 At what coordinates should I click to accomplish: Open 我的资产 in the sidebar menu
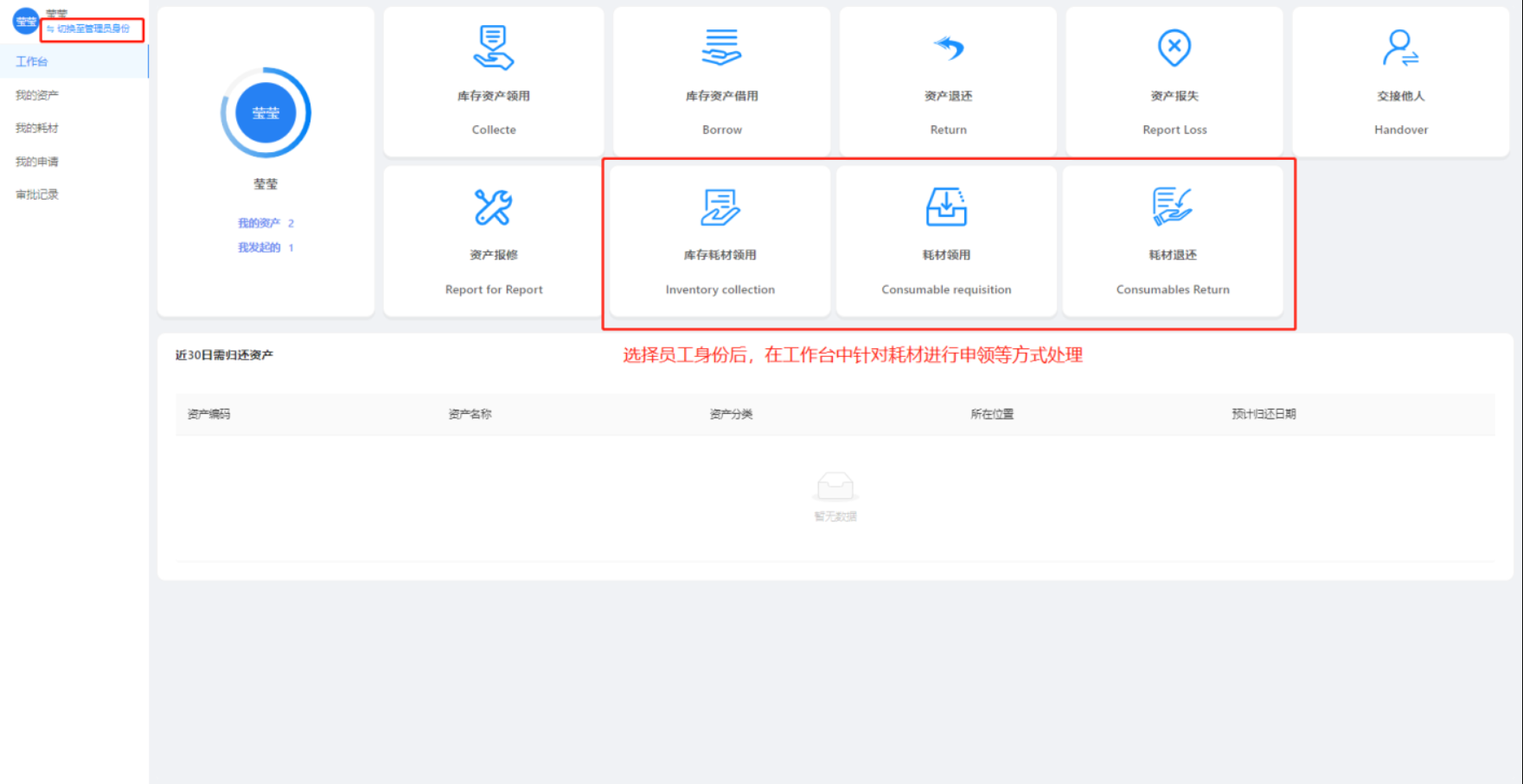(37, 95)
